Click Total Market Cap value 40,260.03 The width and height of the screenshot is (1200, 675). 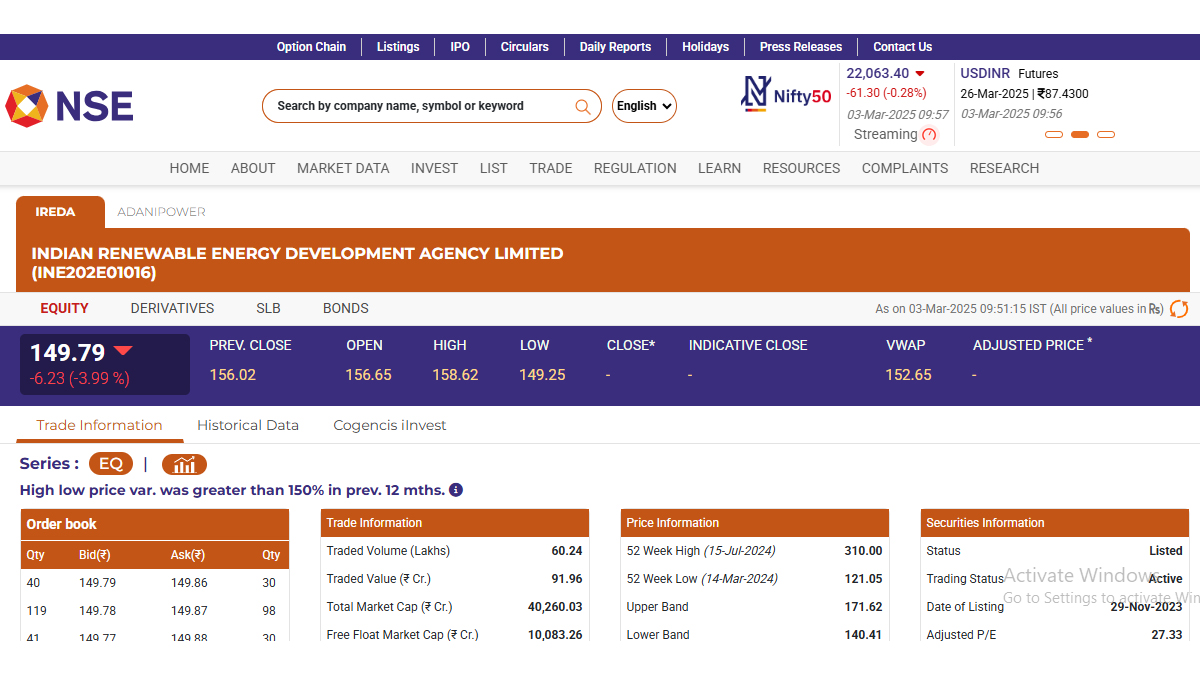click(x=555, y=607)
